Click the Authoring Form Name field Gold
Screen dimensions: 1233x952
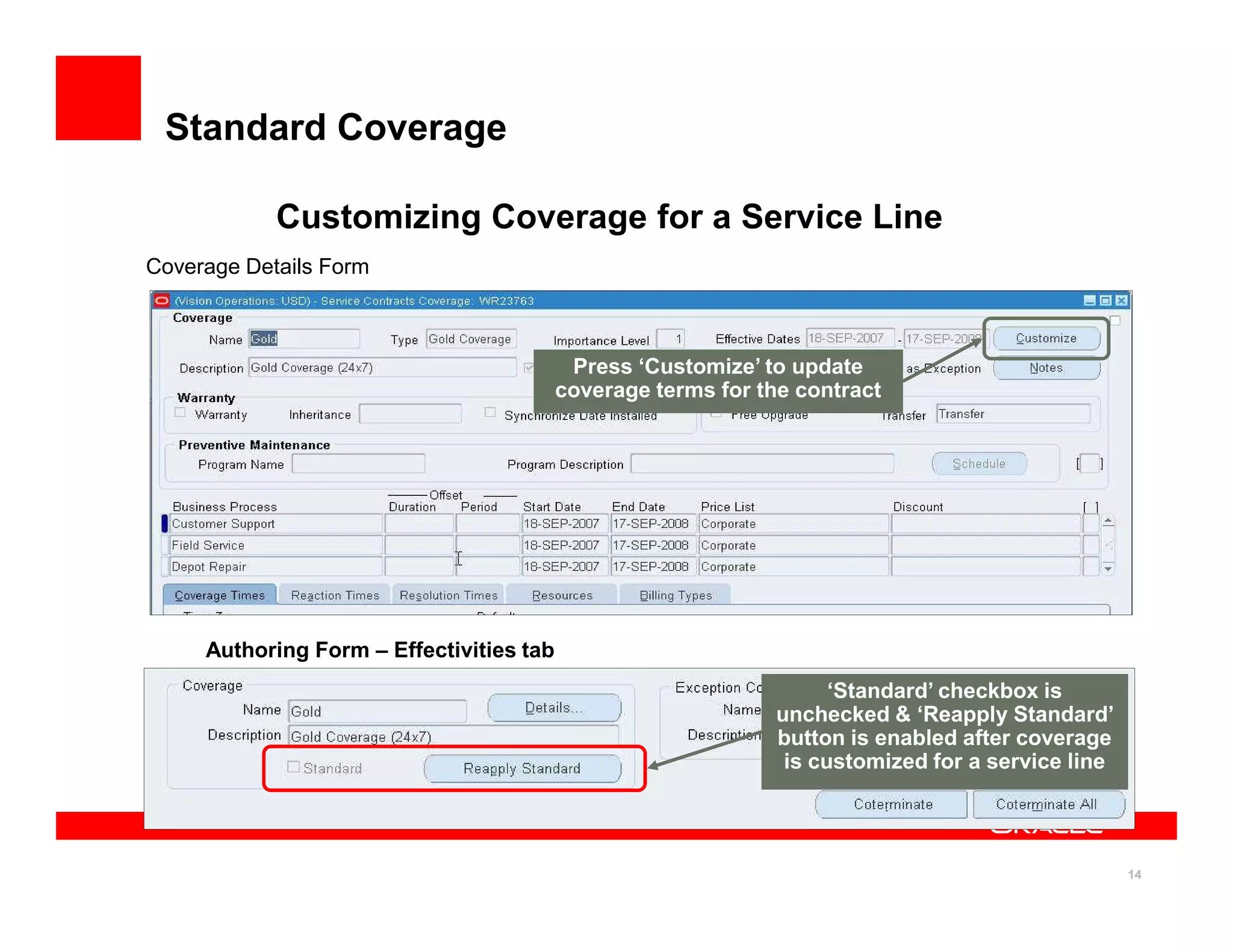point(377,711)
